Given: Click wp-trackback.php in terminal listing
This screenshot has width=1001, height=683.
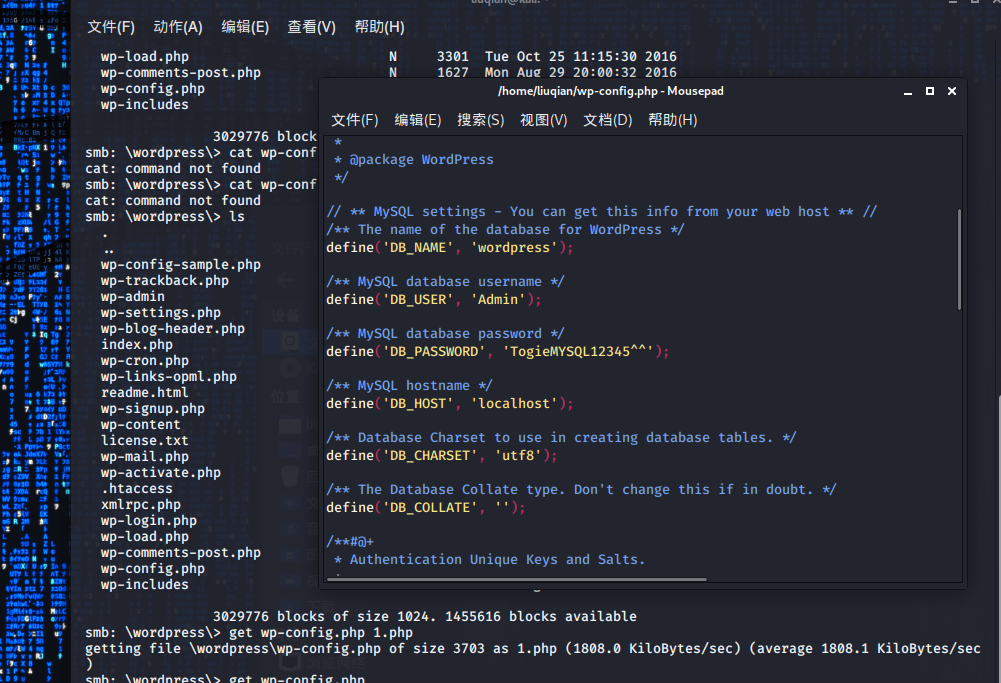Looking at the screenshot, I should click(x=165, y=280).
